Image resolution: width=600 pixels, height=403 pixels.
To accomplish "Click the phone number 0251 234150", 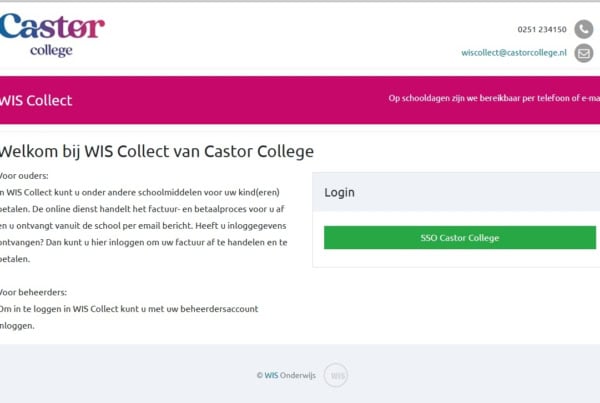I will pos(542,29).
